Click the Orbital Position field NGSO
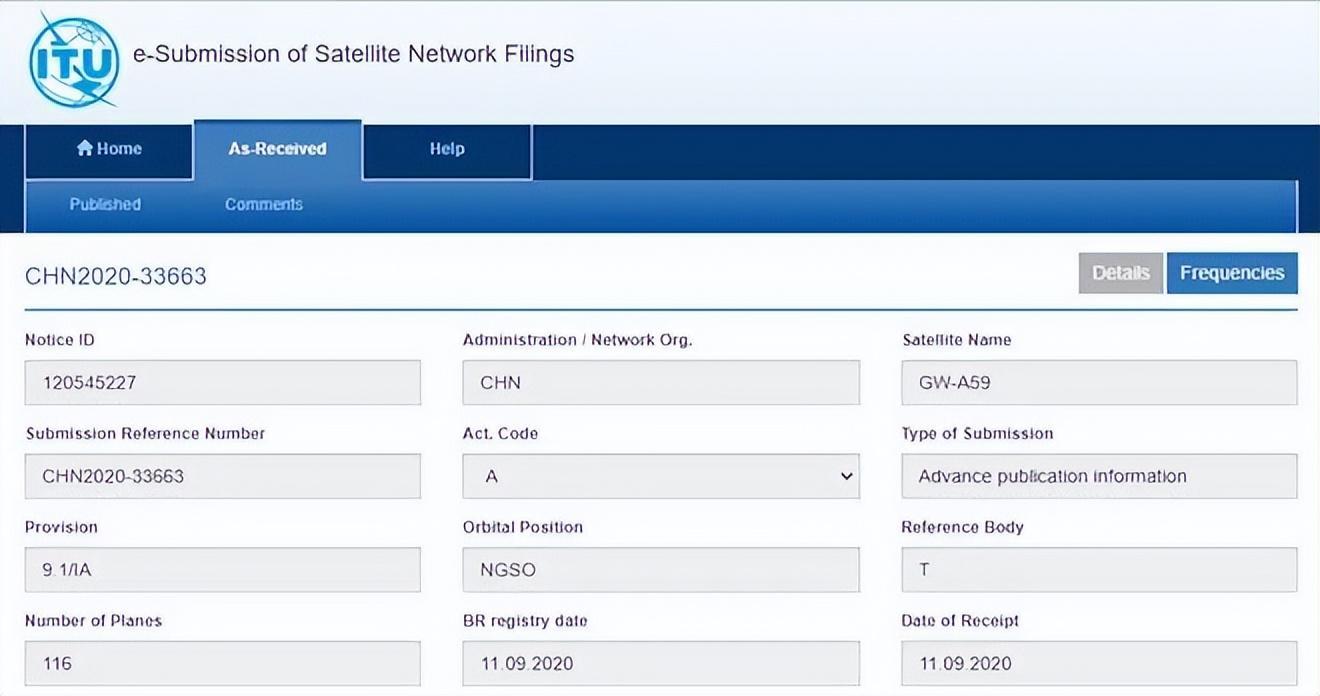Viewport: 1320px width, 696px height. [660, 569]
